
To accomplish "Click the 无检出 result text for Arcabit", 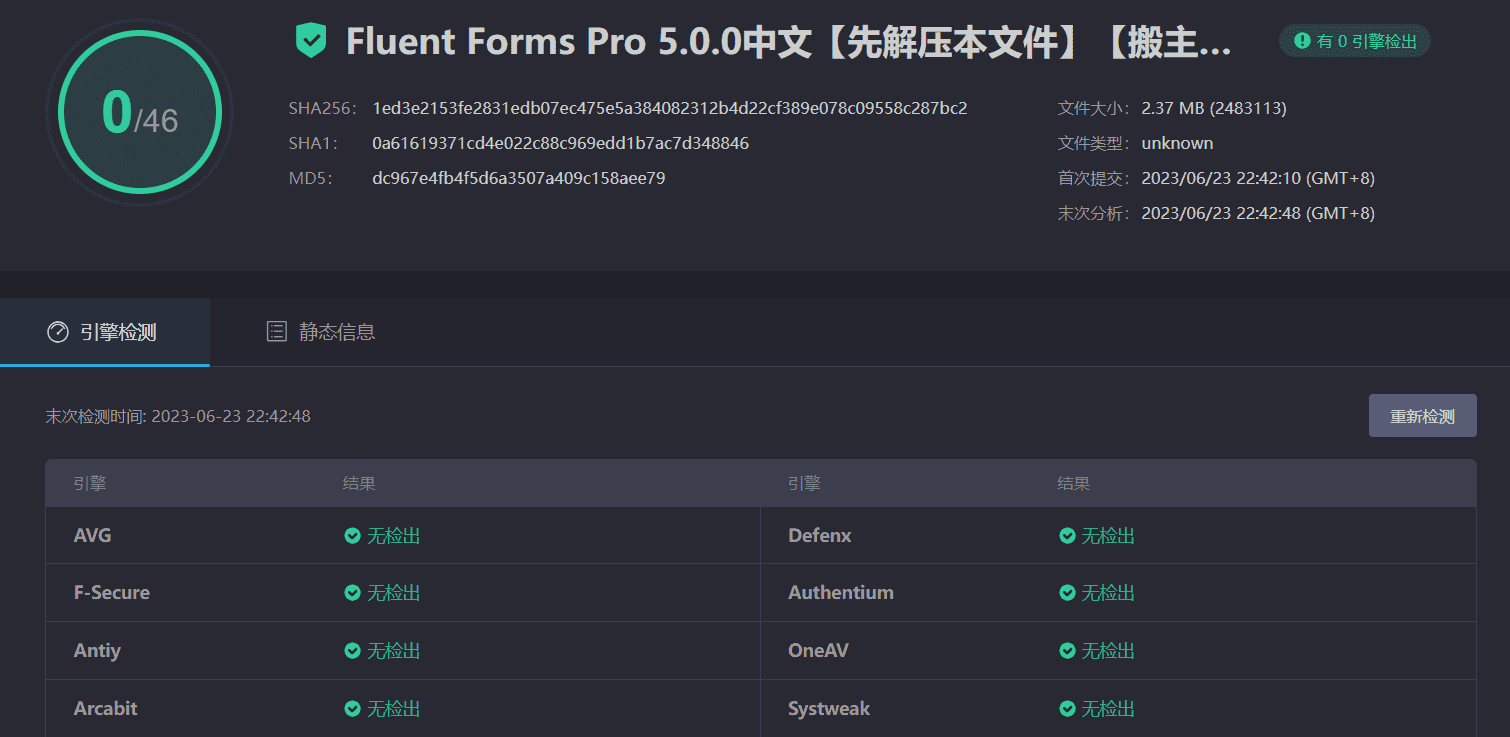I will (394, 709).
